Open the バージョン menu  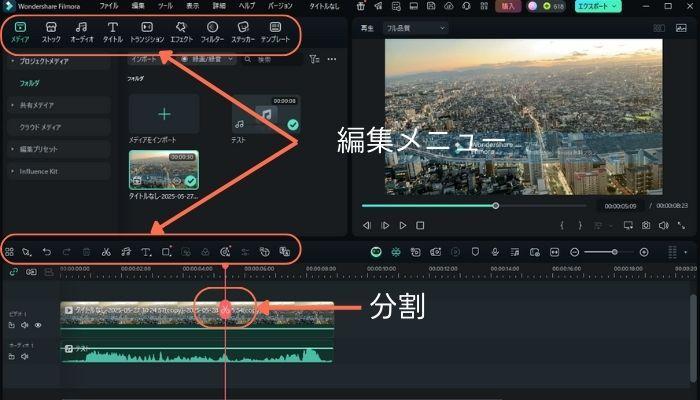[x=280, y=6]
